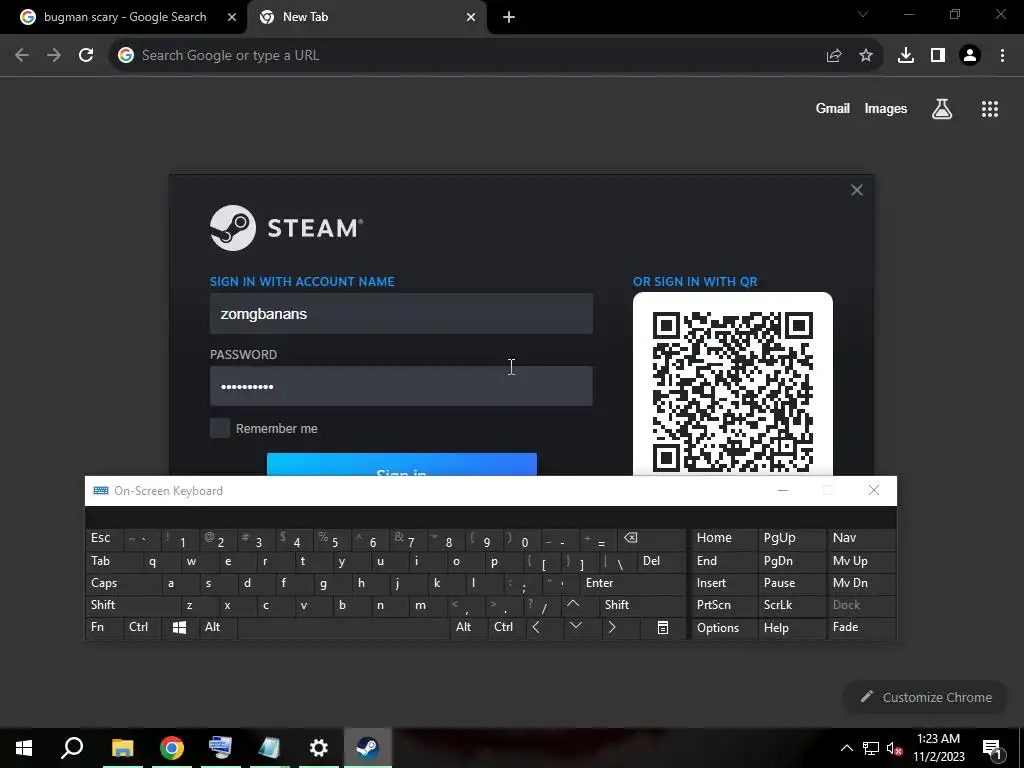Focus the Steam password field
This screenshot has width=1024, height=768.
(402, 387)
